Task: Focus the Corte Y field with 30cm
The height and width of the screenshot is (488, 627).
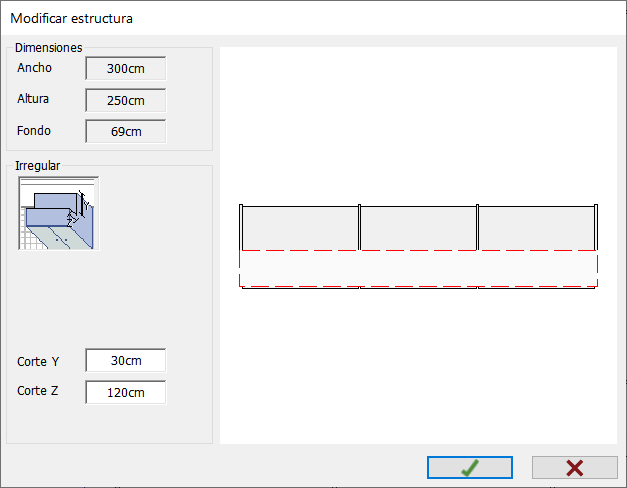Action: point(126,360)
